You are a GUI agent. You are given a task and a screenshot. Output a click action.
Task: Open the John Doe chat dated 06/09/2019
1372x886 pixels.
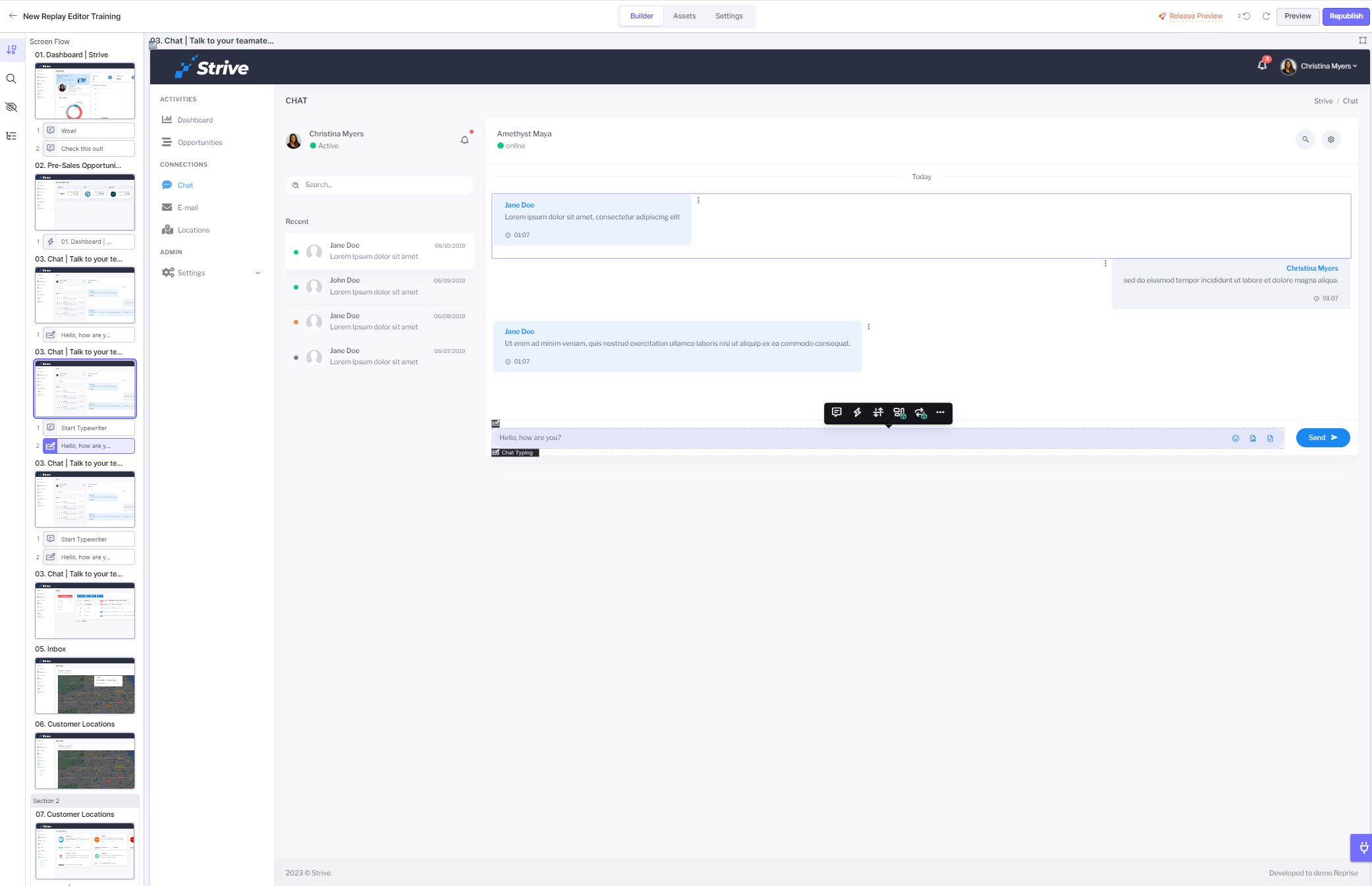(379, 287)
